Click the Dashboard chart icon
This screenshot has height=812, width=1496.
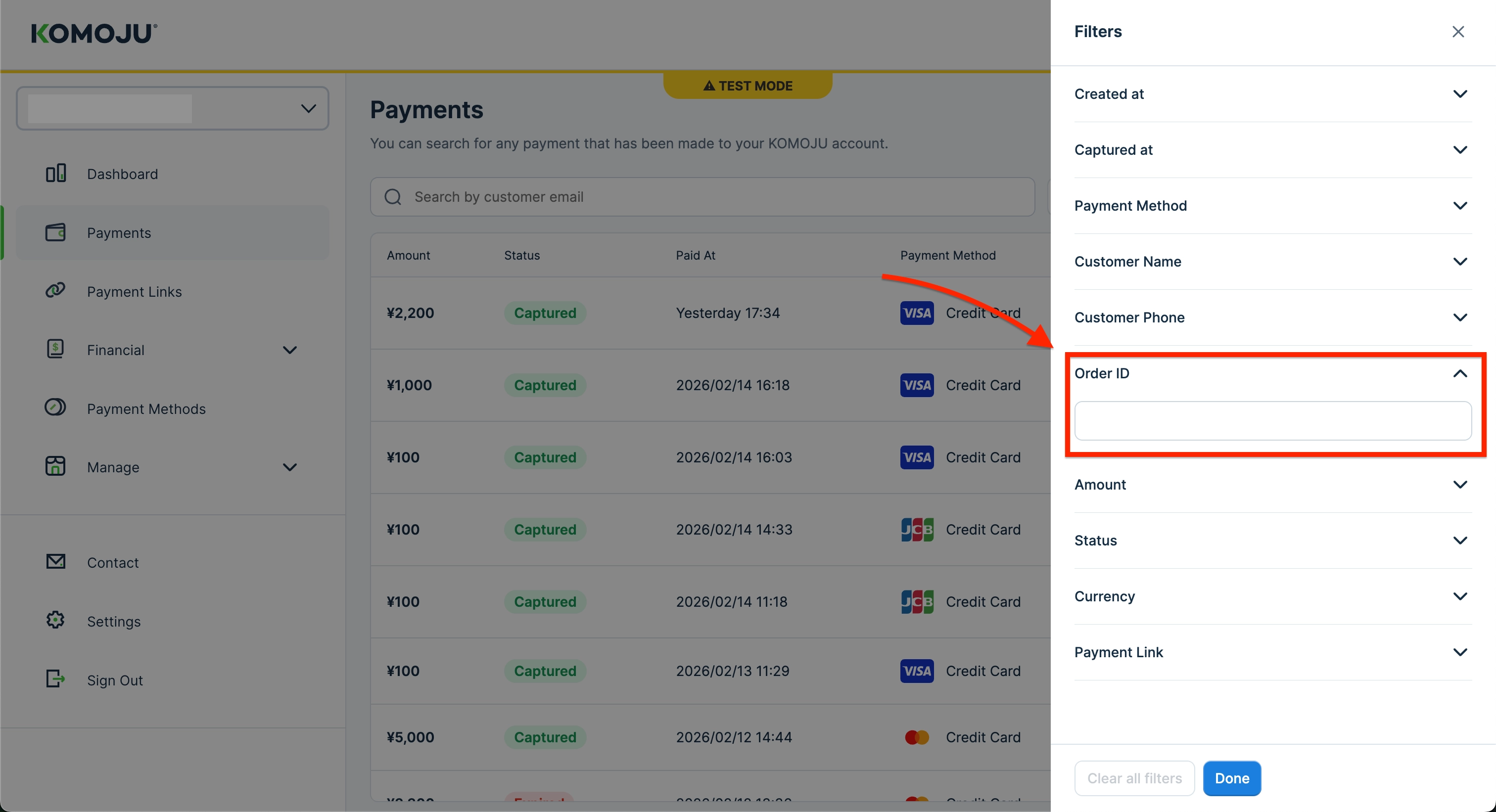tap(56, 173)
